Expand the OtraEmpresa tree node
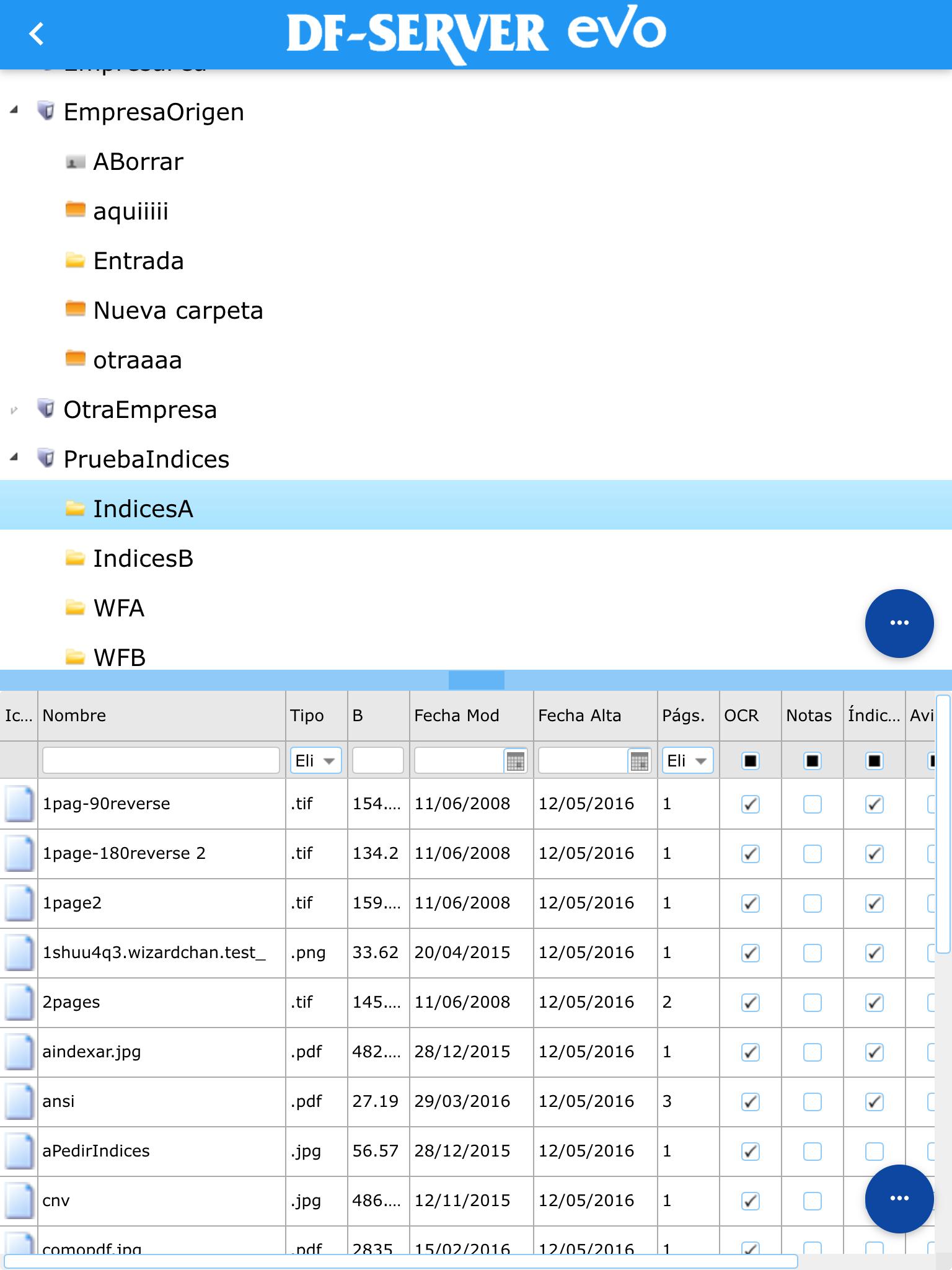 pyautogui.click(x=14, y=410)
